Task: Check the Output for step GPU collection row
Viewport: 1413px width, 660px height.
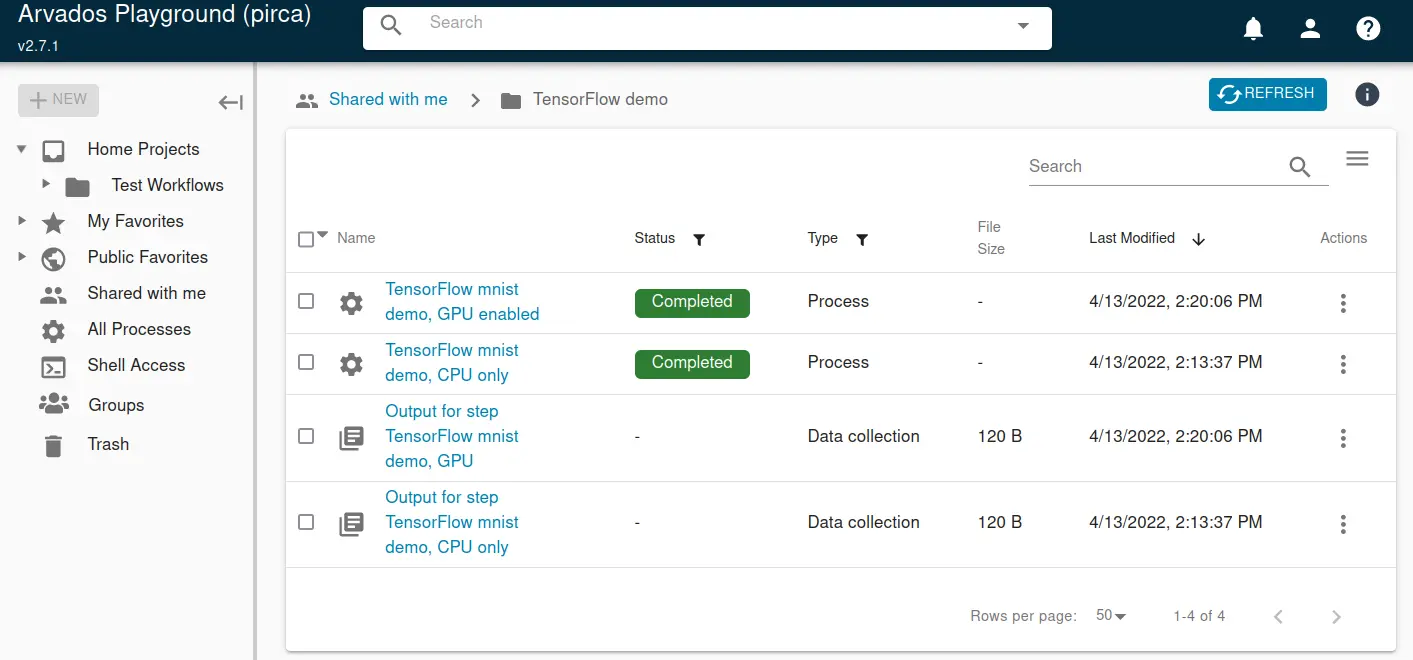Action: [x=306, y=436]
